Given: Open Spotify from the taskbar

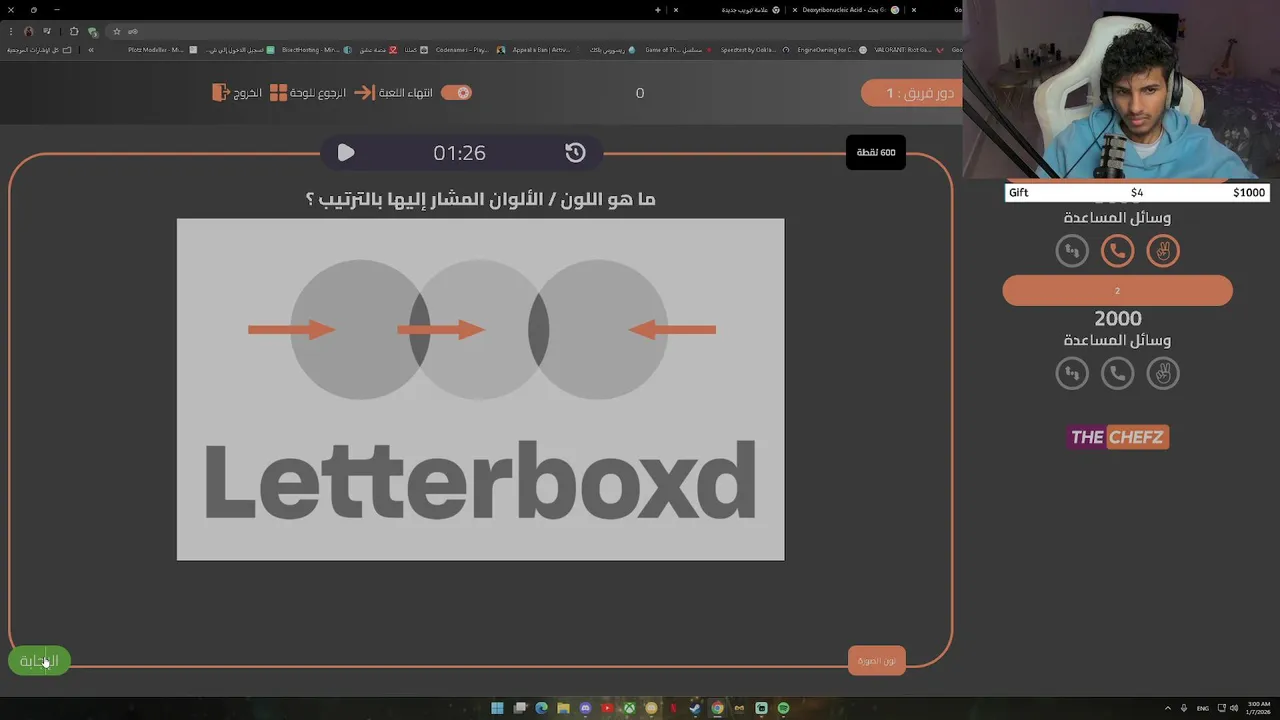Looking at the screenshot, I should tap(783, 708).
